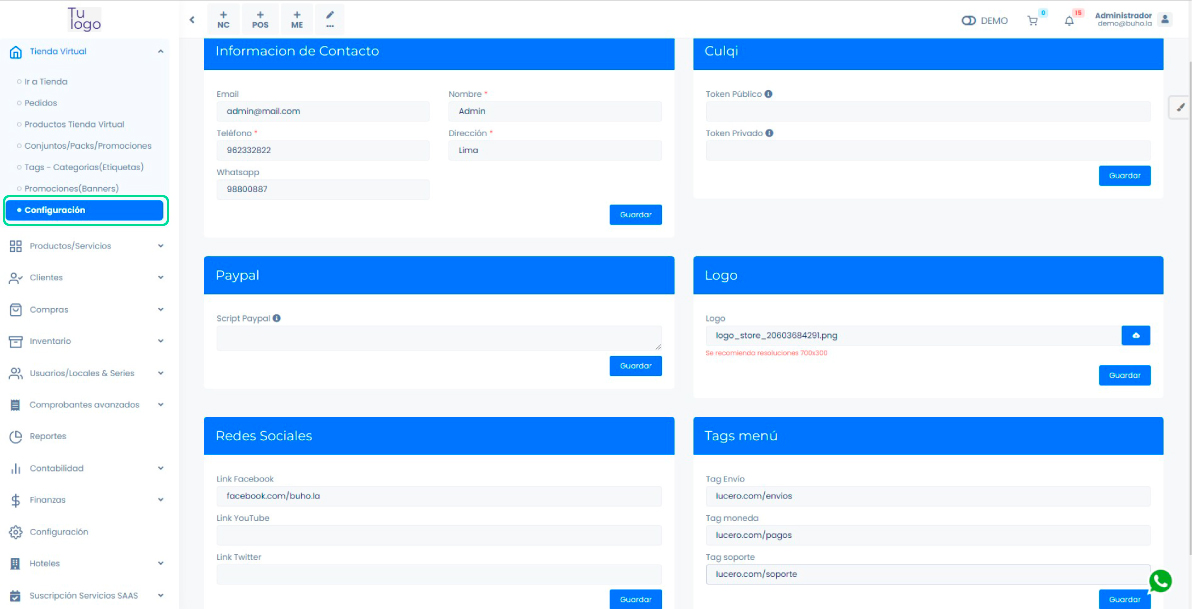This screenshot has width=1192, height=609.
Task: Click Guardar in the Culqi panel
Action: click(1124, 176)
